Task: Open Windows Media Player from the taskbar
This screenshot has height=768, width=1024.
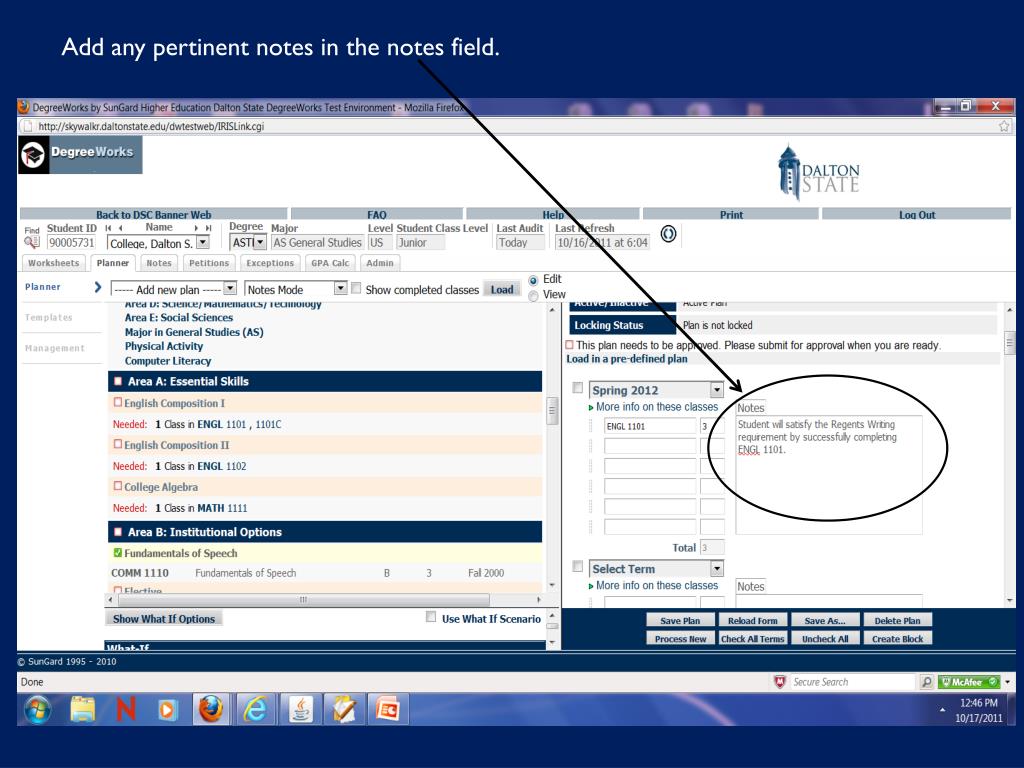Action: [x=167, y=710]
